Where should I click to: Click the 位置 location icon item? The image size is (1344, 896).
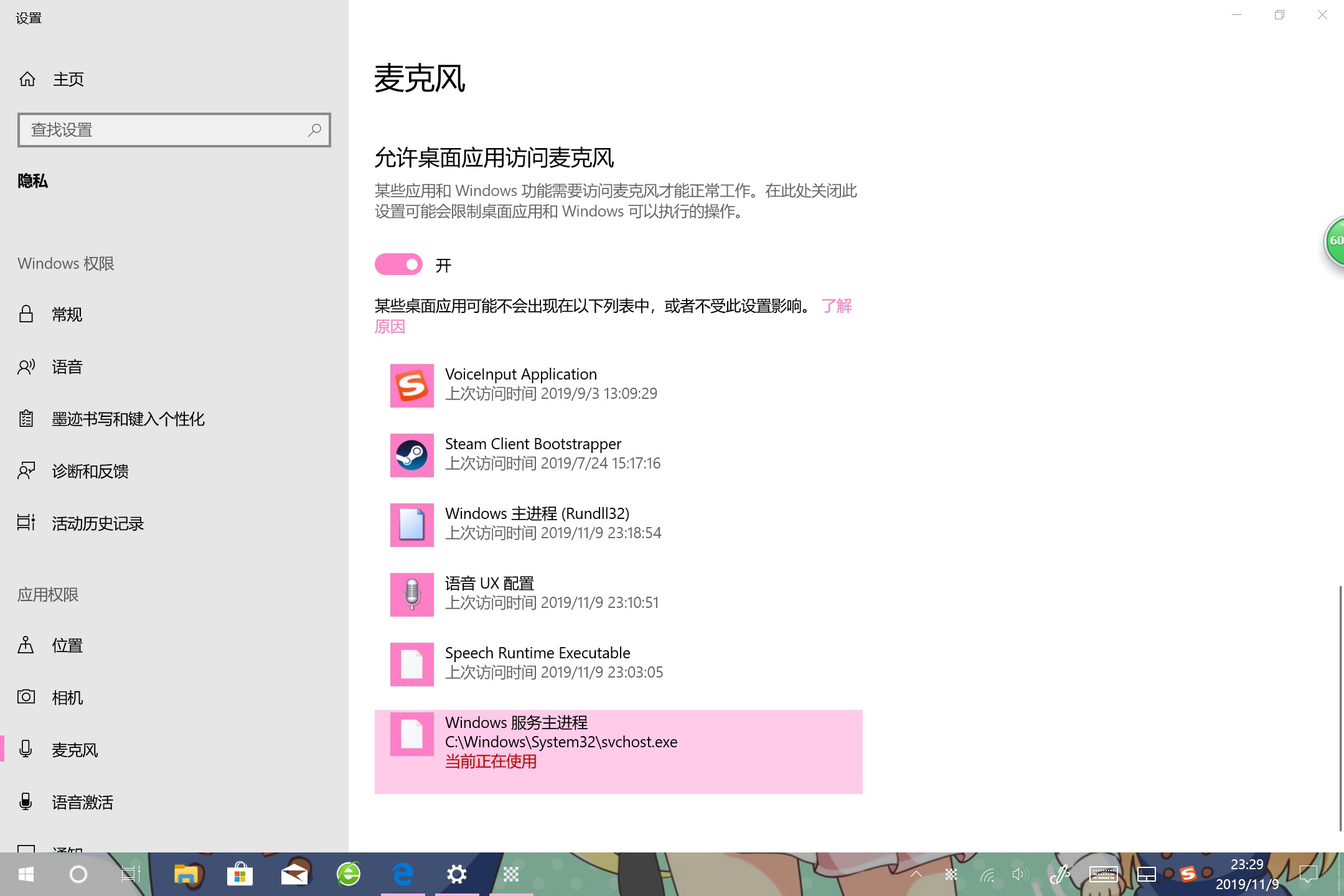pyautogui.click(x=26, y=645)
